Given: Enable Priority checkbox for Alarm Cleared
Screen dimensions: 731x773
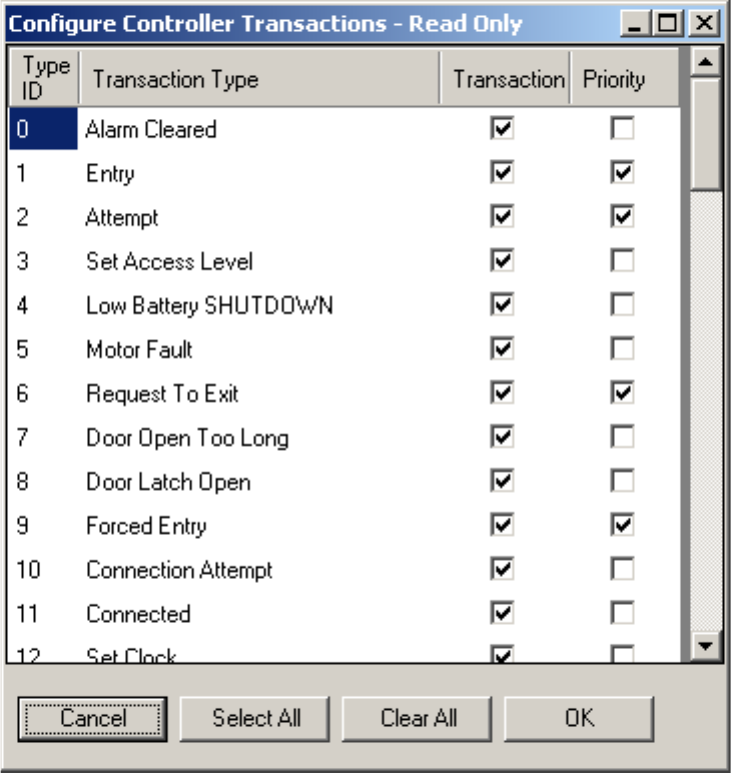Looking at the screenshot, I should tap(622, 128).
